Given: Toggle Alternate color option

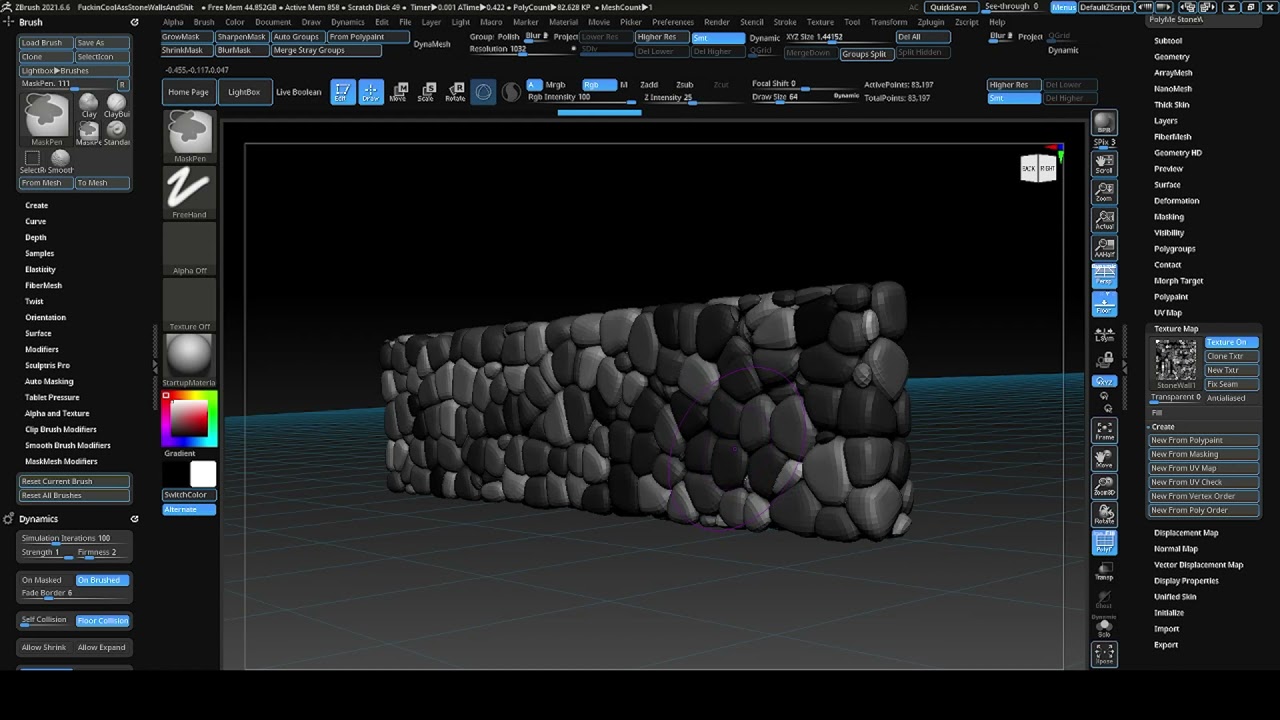Looking at the screenshot, I should click(x=189, y=510).
